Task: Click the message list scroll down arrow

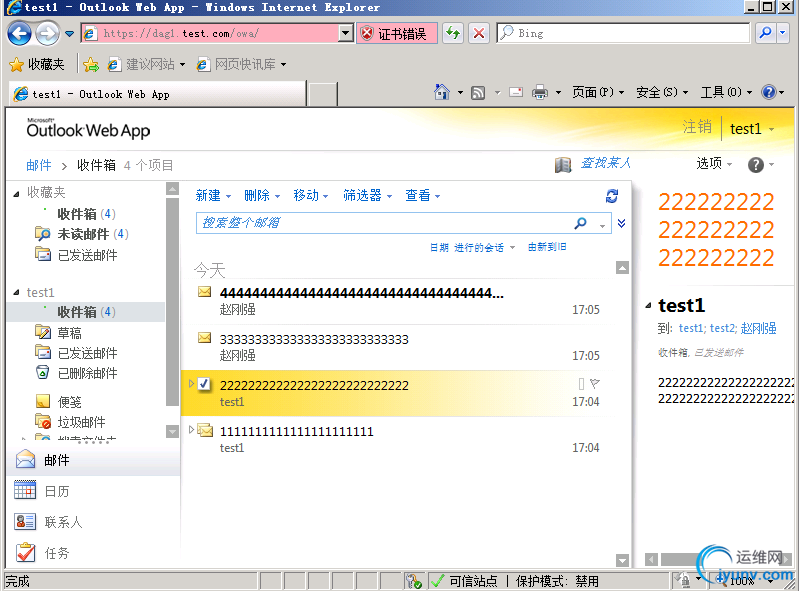Action: (622, 560)
